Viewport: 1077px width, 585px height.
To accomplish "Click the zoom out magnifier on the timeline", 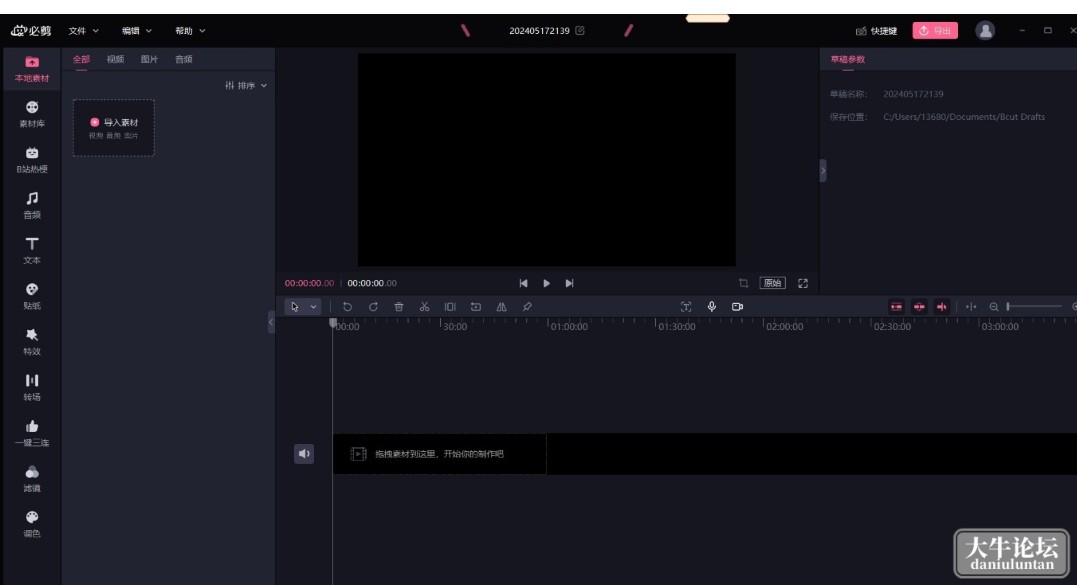I will click(994, 307).
